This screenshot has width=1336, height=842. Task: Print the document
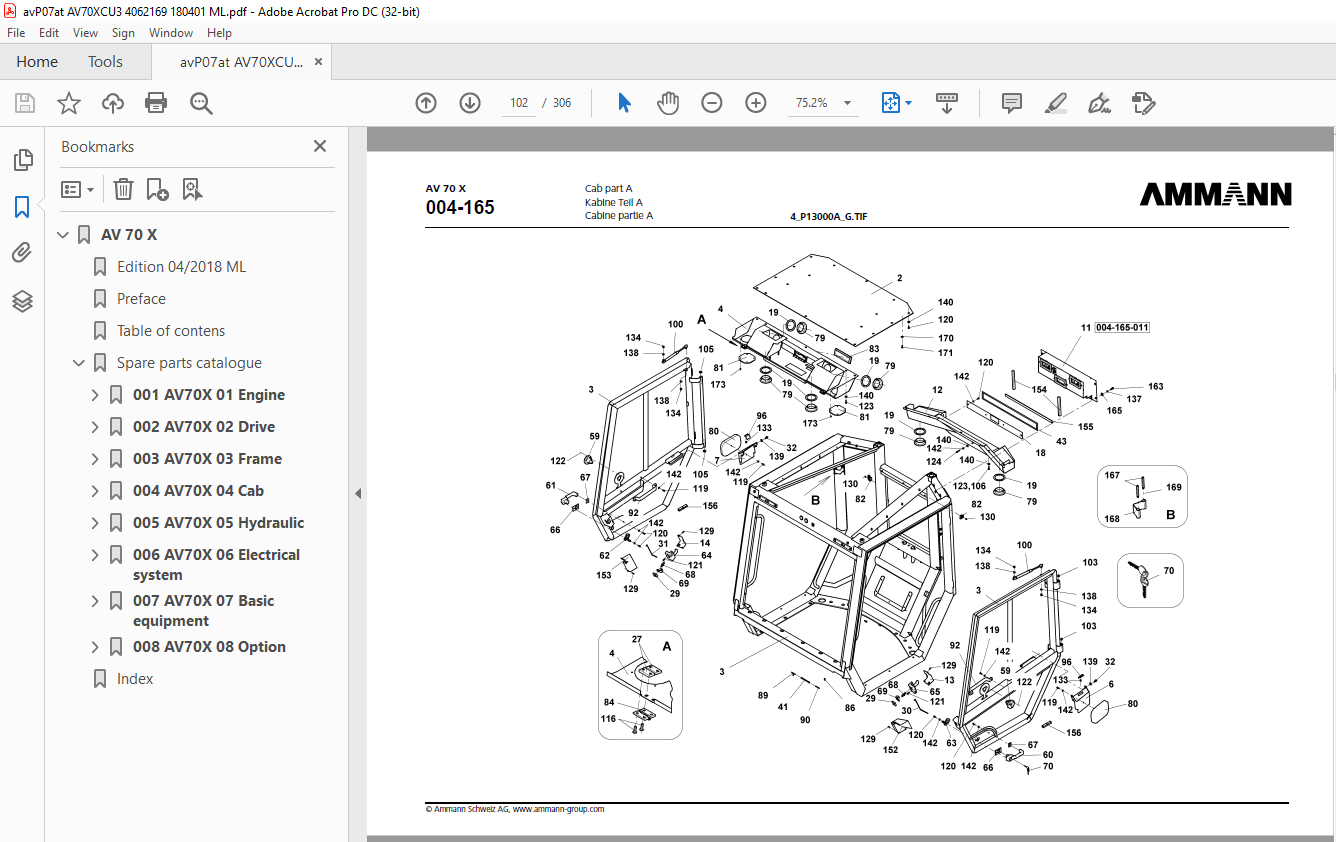tap(156, 103)
